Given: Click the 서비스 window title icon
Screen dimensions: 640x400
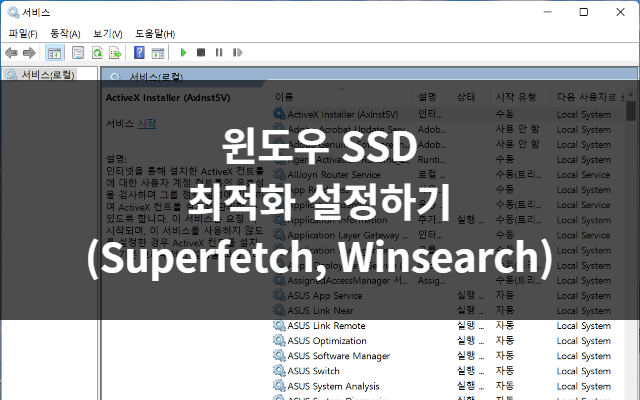Looking at the screenshot, I should [13, 12].
